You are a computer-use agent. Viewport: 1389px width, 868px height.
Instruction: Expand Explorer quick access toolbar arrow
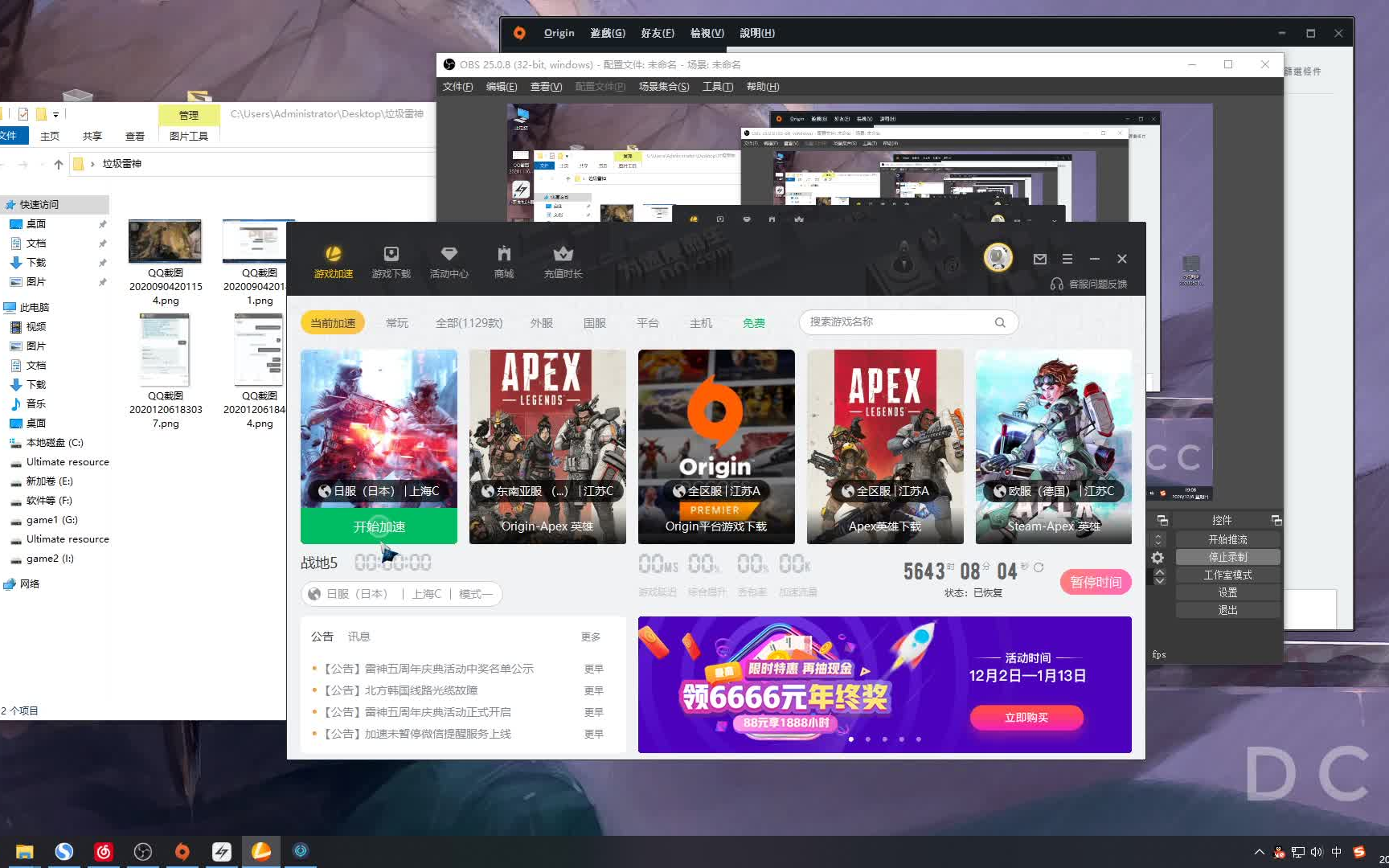pyautogui.click(x=56, y=114)
